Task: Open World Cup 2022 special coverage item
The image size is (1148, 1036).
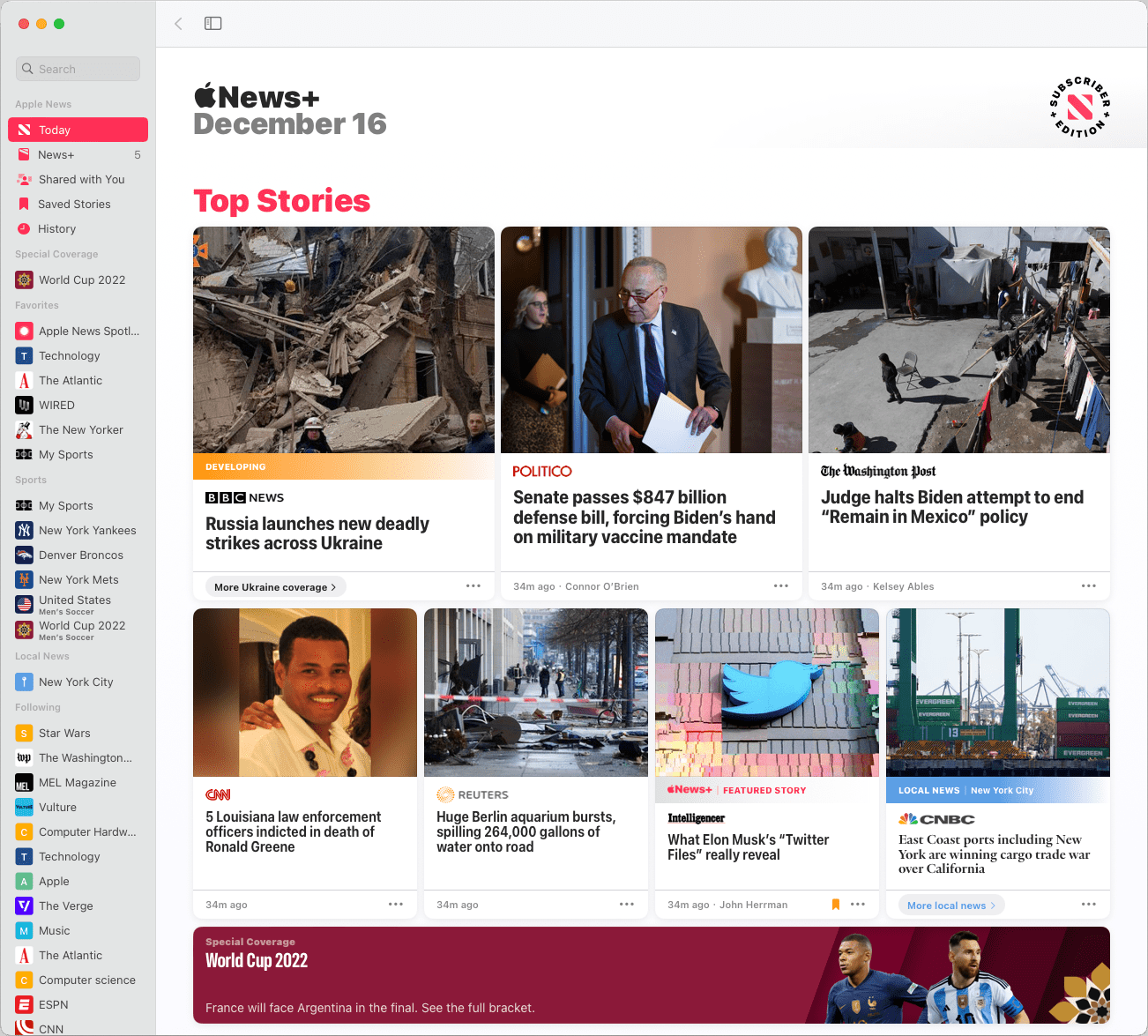Action: click(78, 279)
